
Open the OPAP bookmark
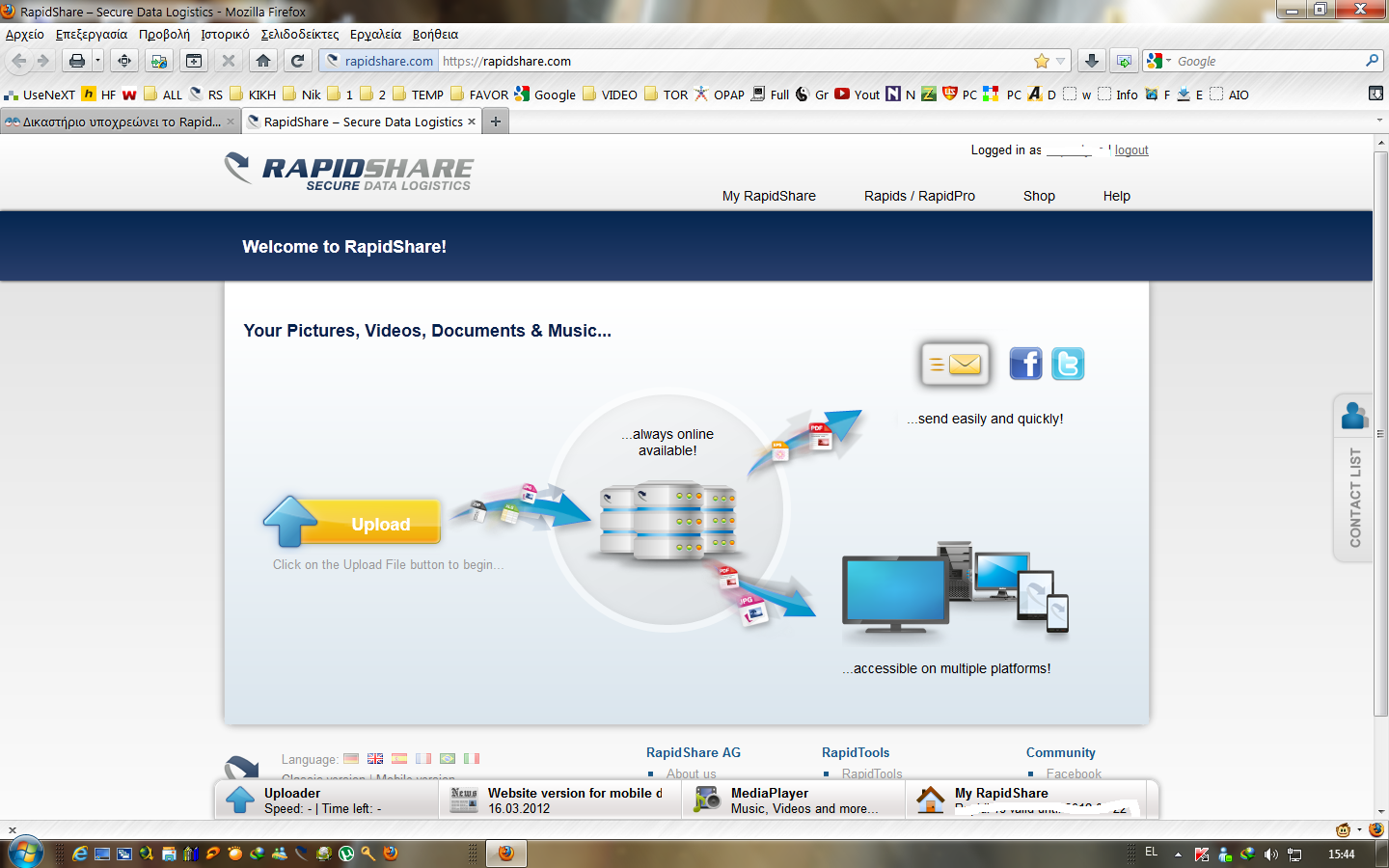click(720, 95)
